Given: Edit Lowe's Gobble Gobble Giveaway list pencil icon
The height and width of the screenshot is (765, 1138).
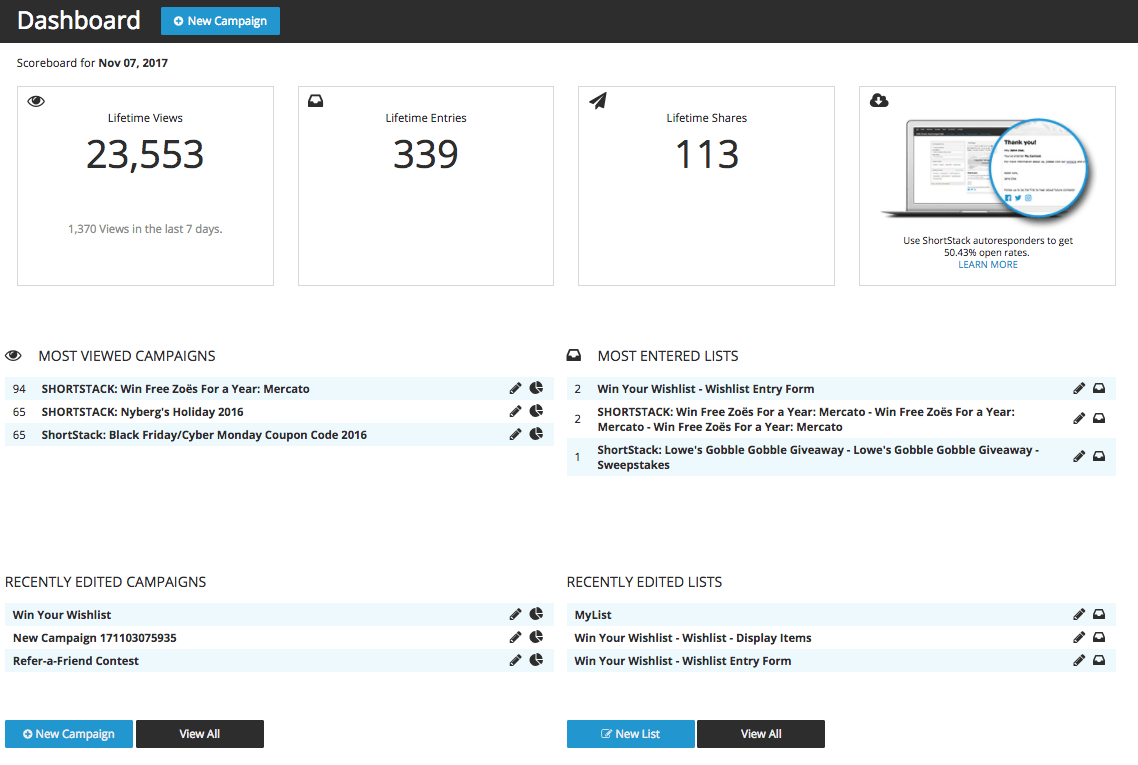Looking at the screenshot, I should point(1078,456).
